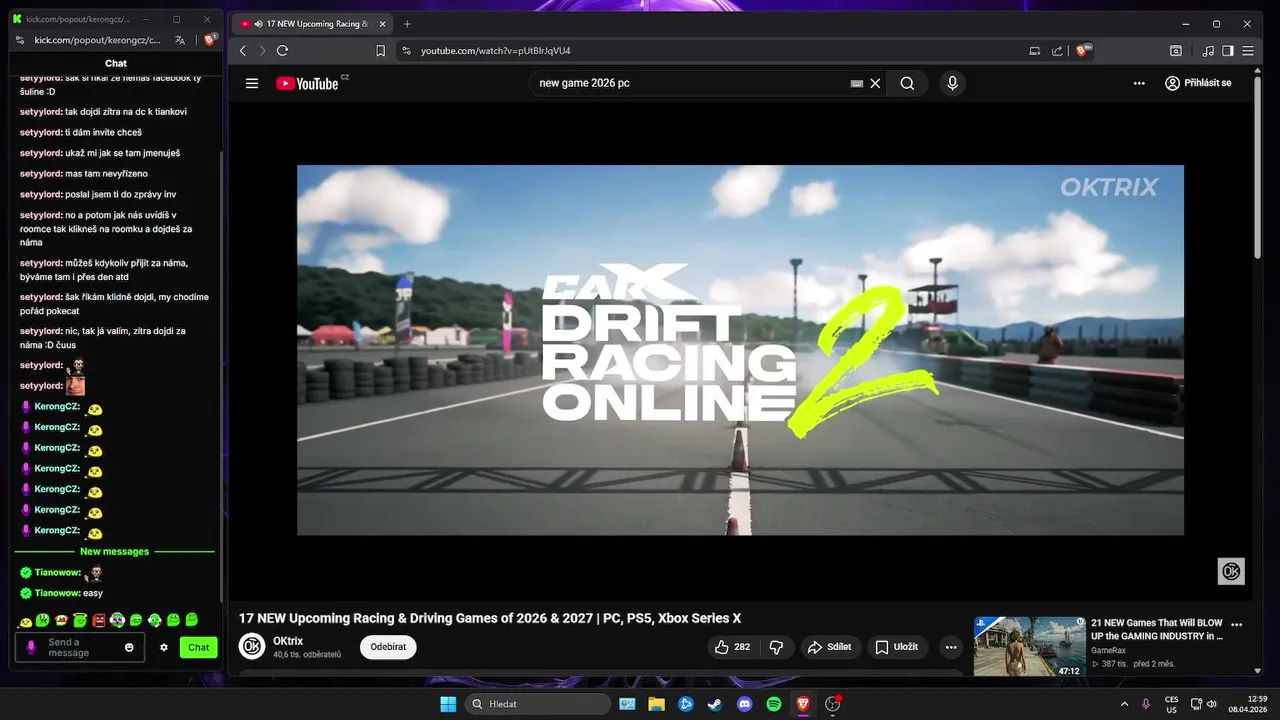Open the OKtrix channel name link
Viewport: 1280px width, 720px height.
(x=288, y=641)
